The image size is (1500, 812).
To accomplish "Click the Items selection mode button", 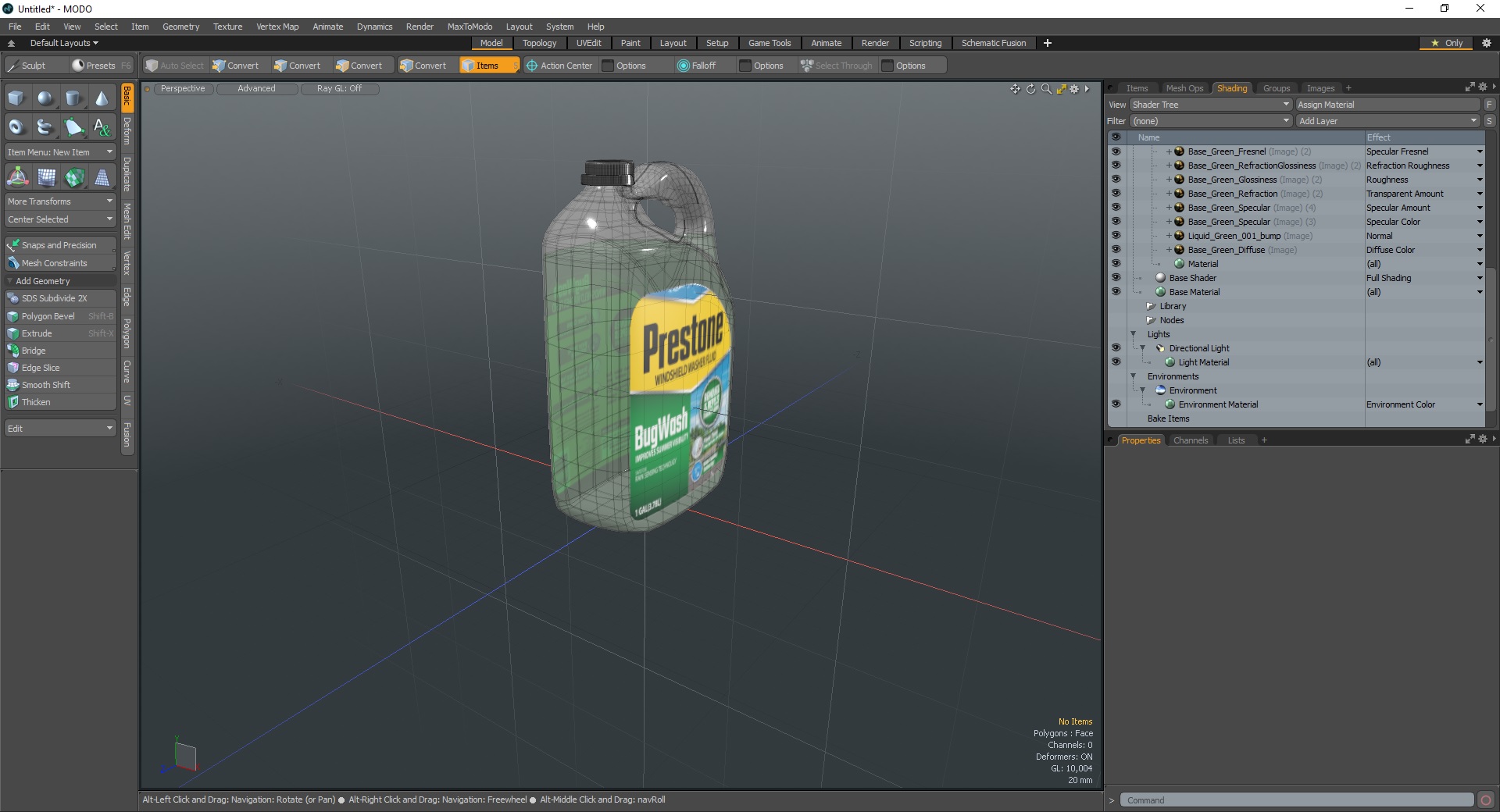I will pos(489,66).
